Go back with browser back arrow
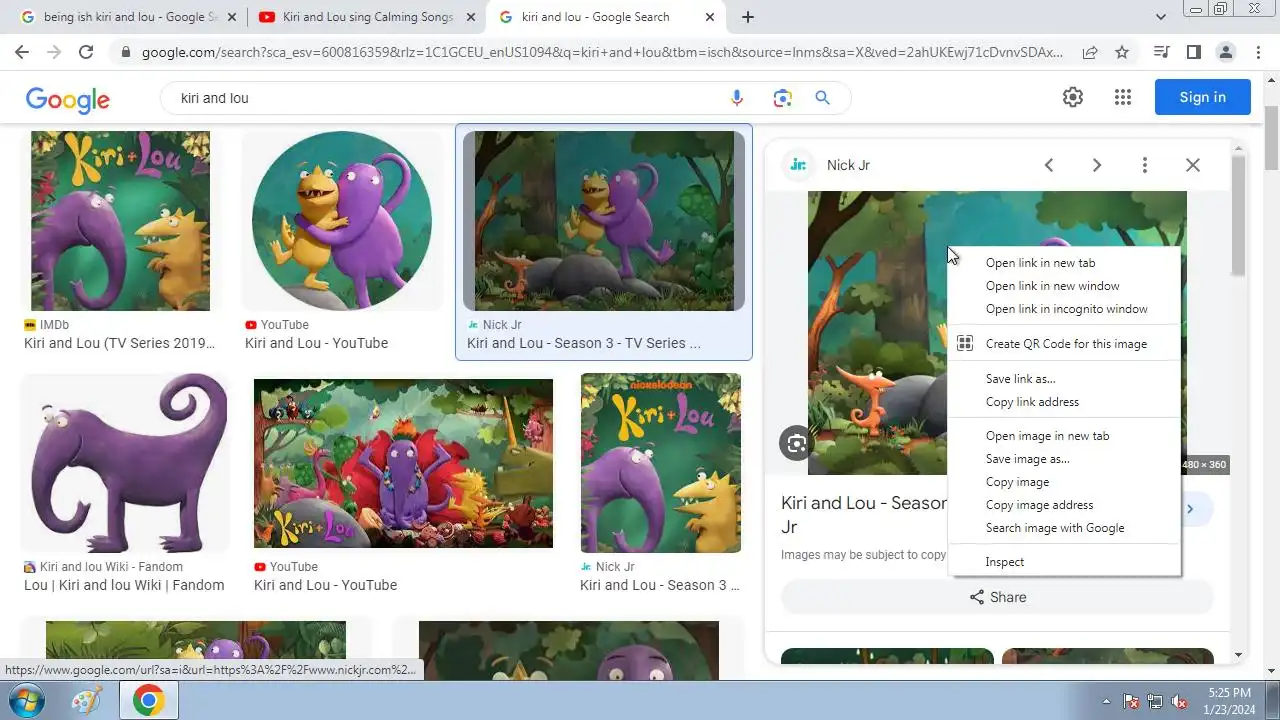 click(22, 52)
